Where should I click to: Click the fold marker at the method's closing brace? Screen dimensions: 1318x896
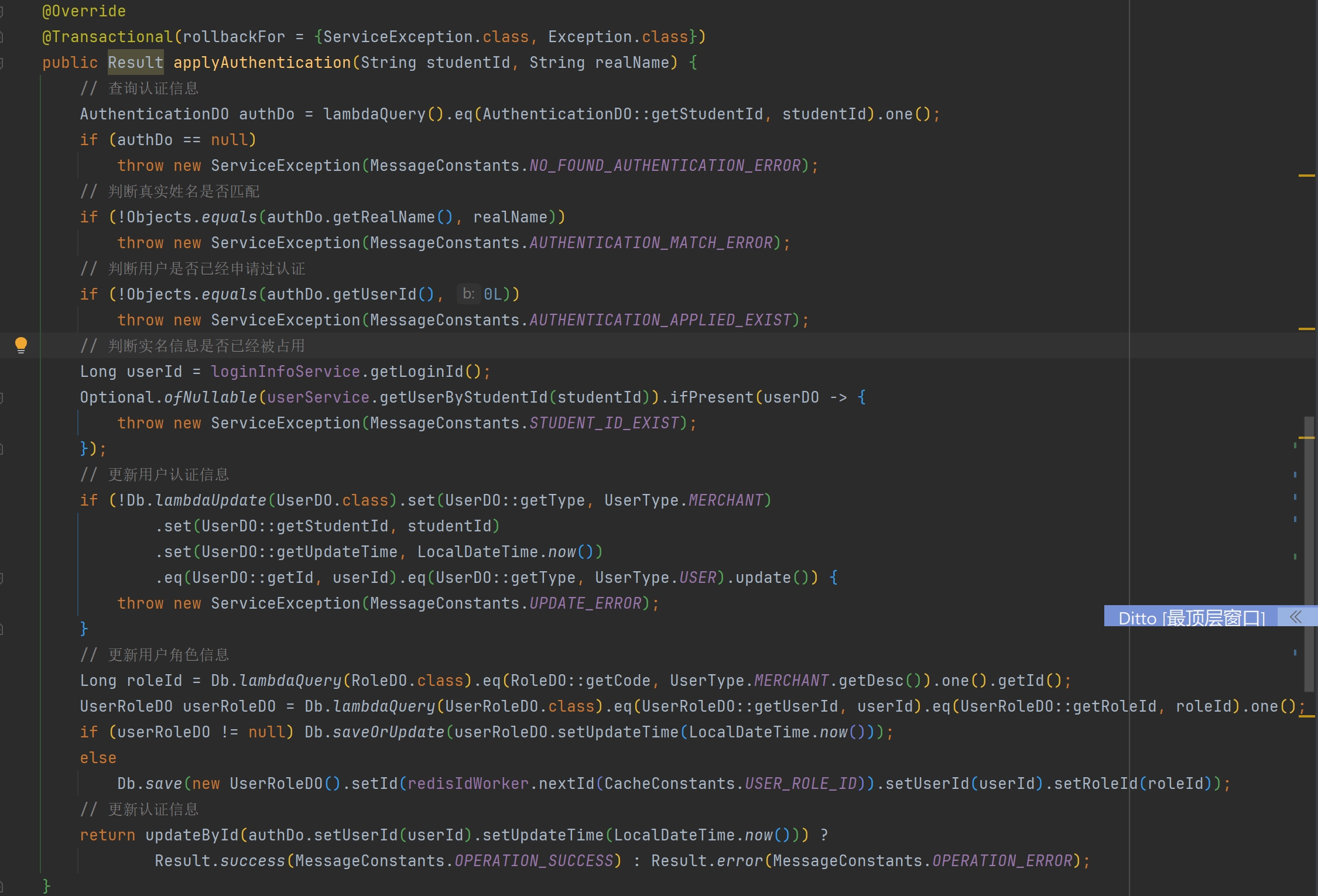(2, 885)
